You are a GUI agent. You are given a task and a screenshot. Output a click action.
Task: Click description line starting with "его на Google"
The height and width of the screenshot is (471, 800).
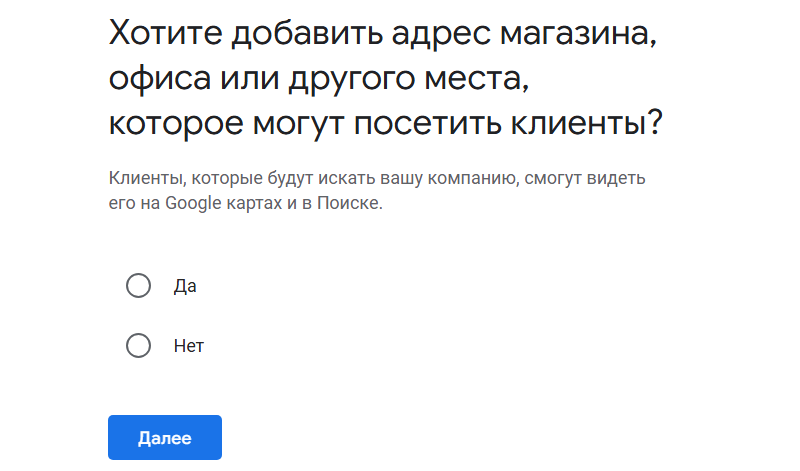[246, 203]
